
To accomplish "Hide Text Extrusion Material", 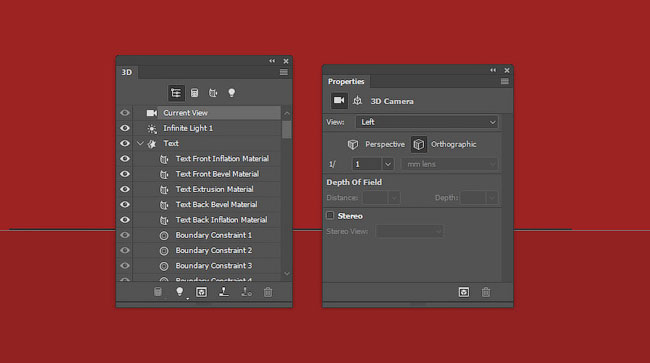I will [125, 189].
